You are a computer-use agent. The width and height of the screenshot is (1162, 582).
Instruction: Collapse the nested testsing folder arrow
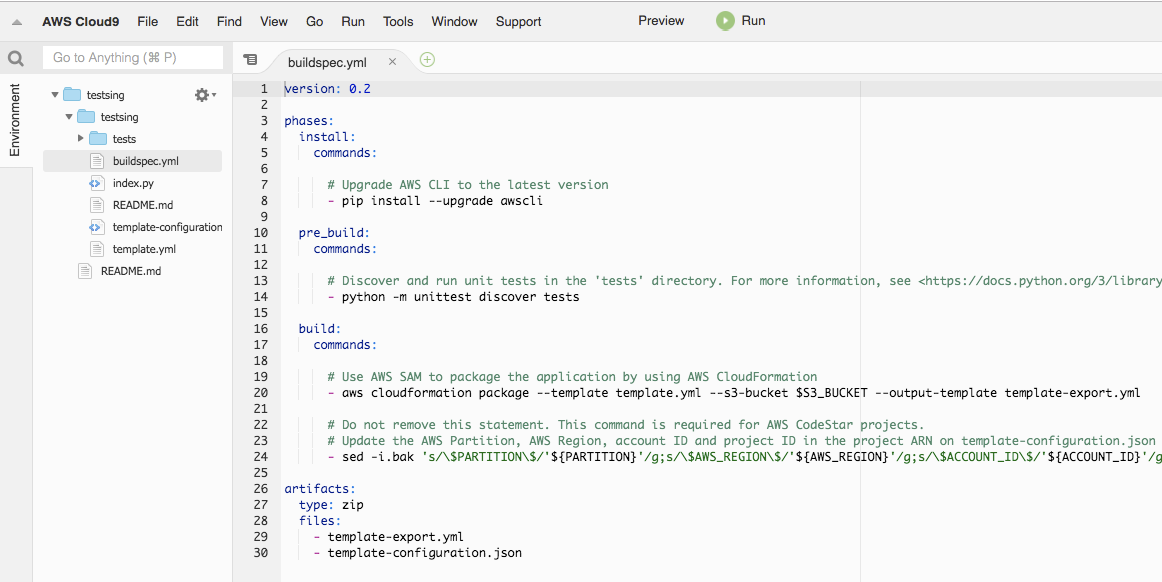[69, 117]
